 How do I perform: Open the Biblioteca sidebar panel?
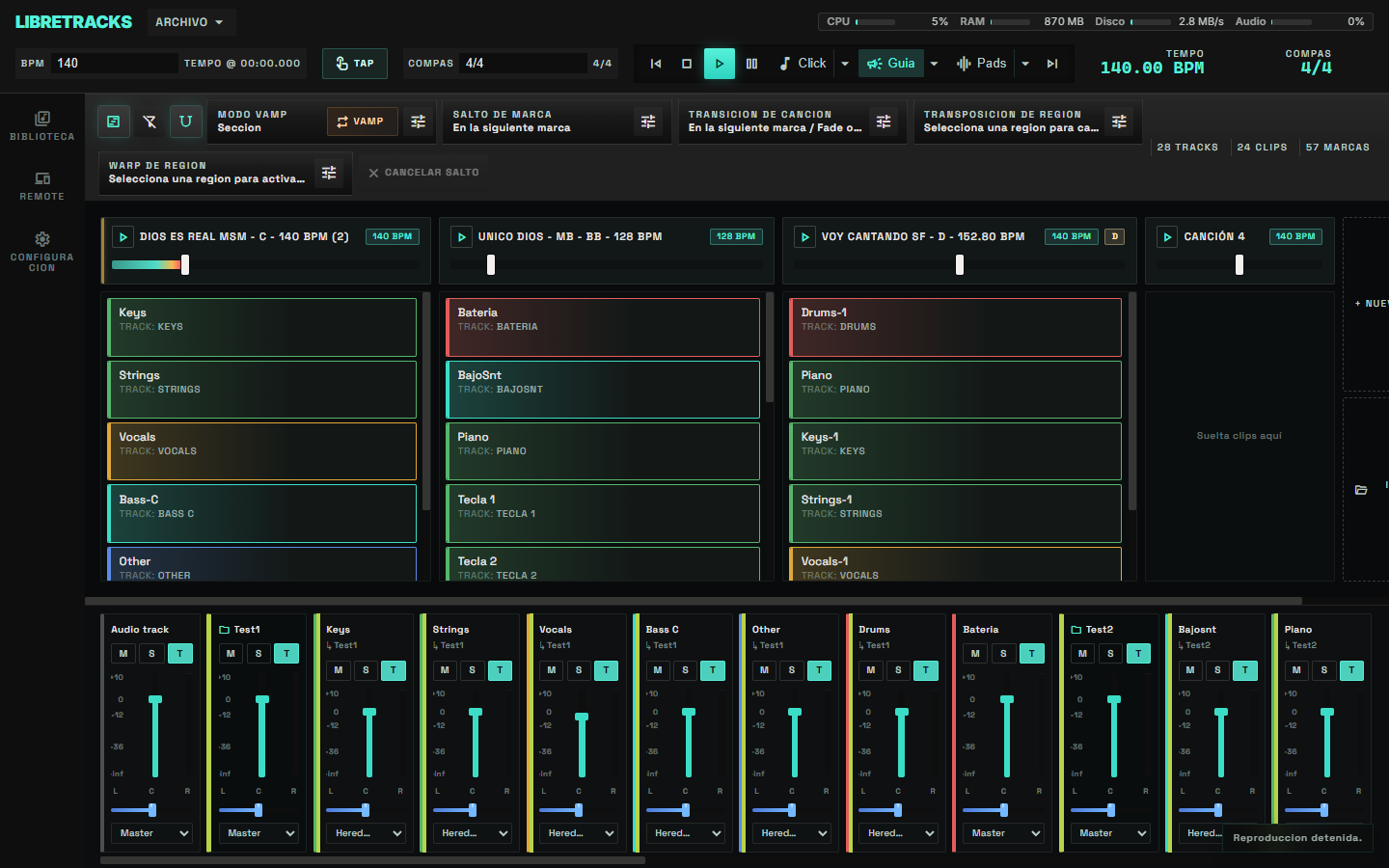41,126
